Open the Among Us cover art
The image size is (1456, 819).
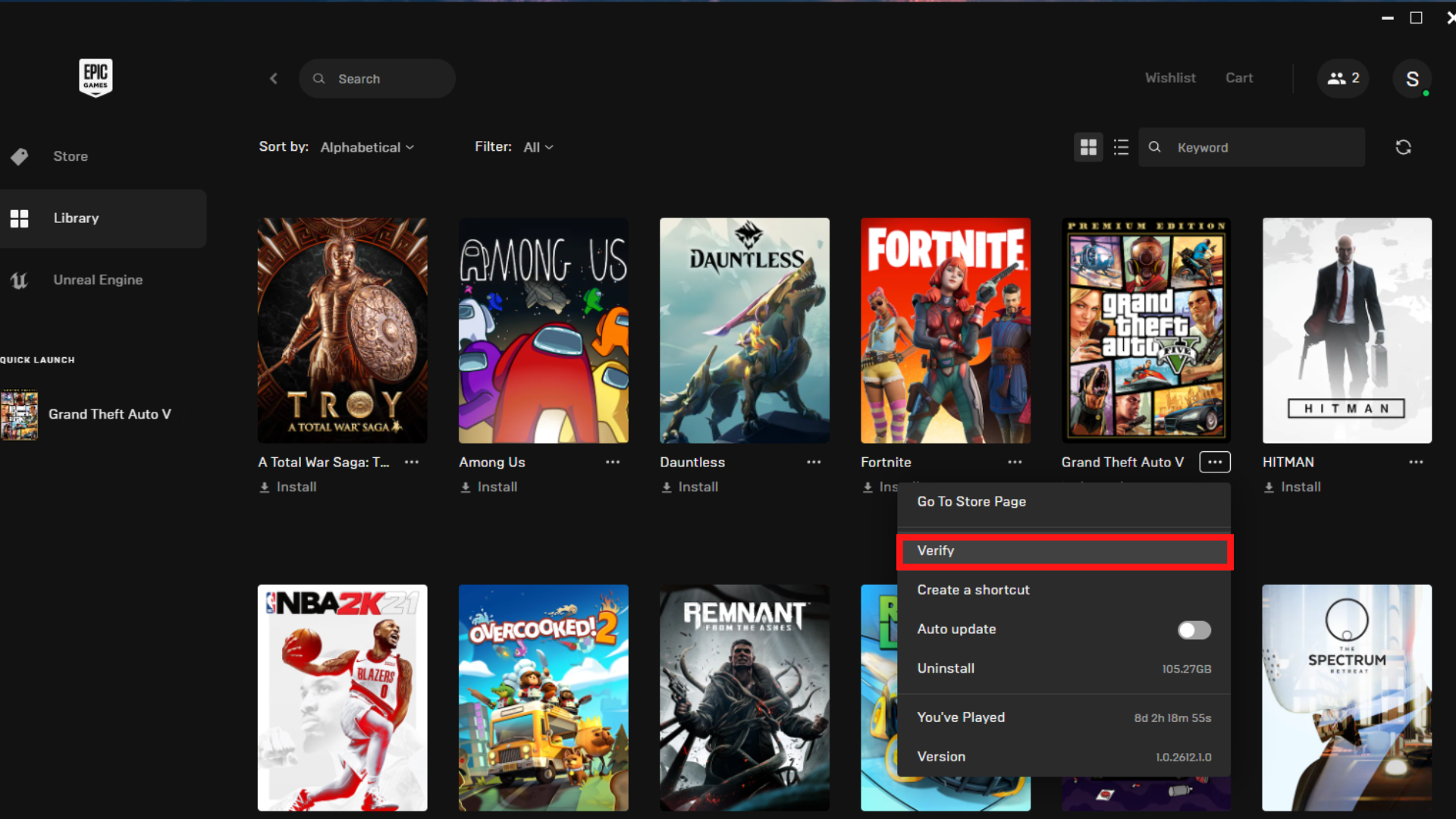click(543, 331)
